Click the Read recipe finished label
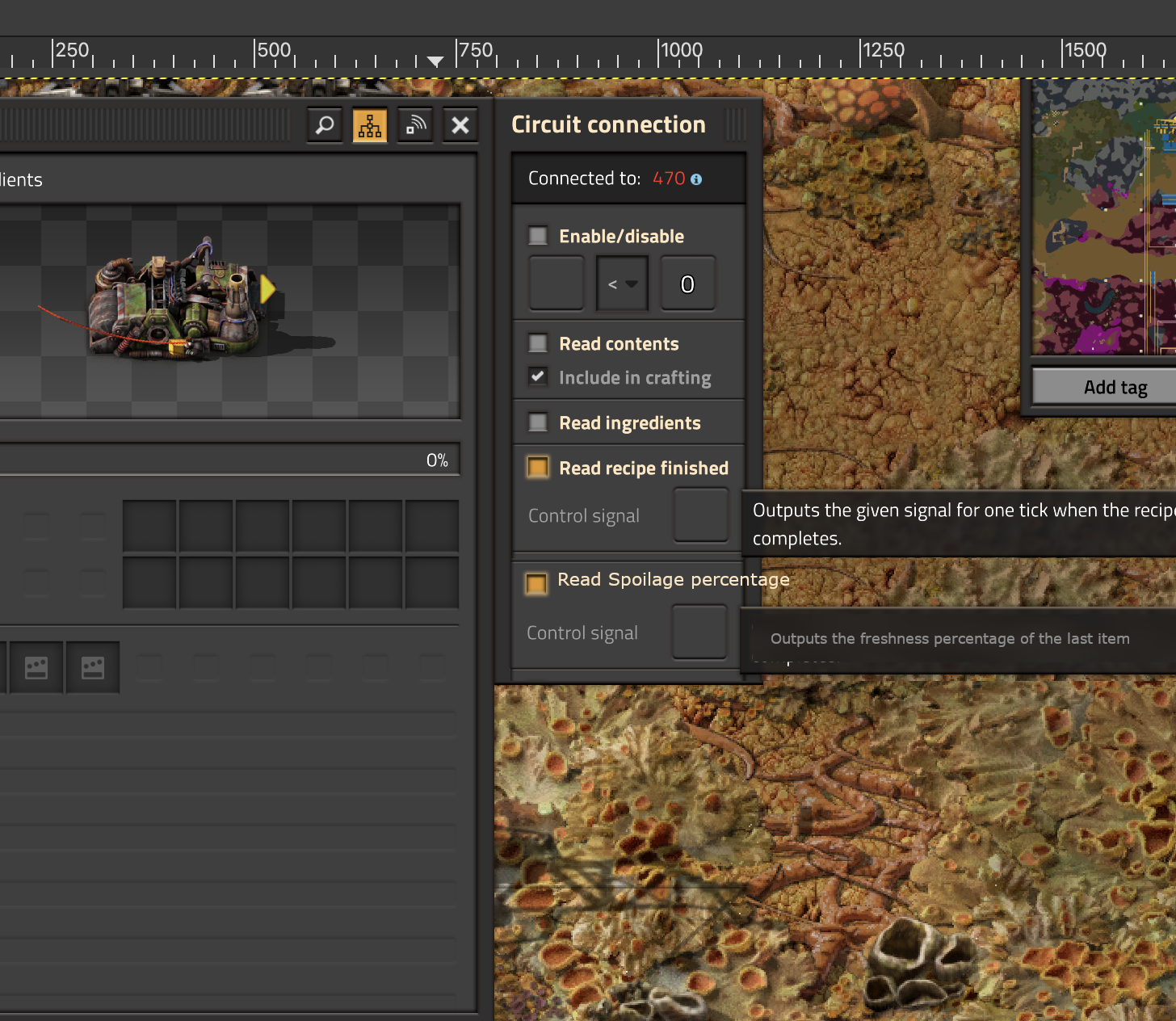The image size is (1176, 1021). point(644,468)
